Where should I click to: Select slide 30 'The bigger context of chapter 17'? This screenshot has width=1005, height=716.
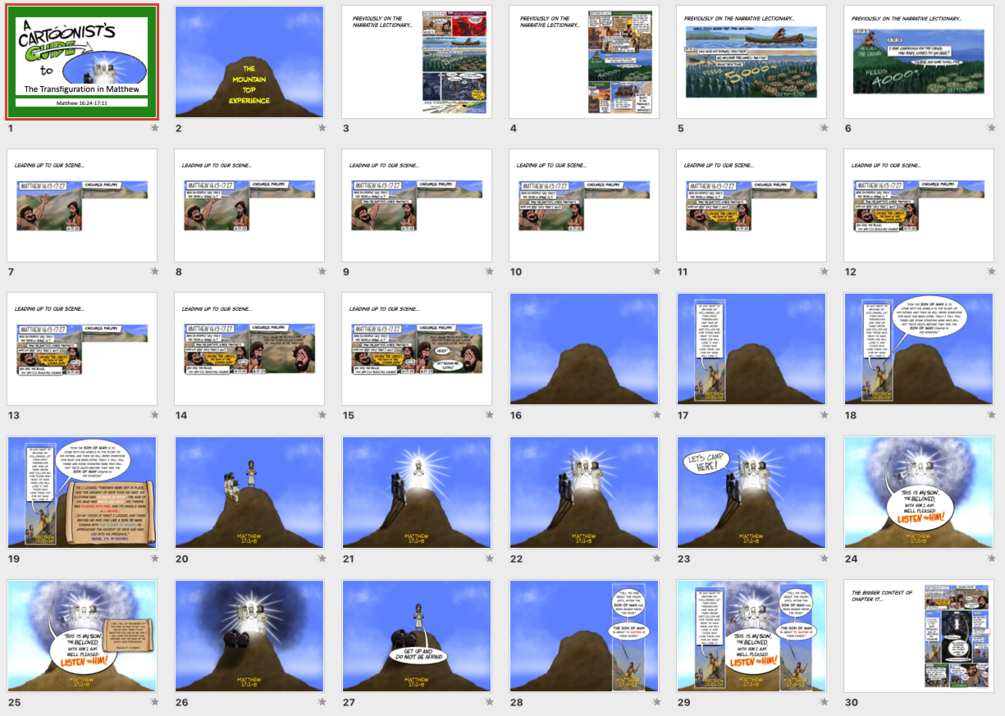point(918,636)
